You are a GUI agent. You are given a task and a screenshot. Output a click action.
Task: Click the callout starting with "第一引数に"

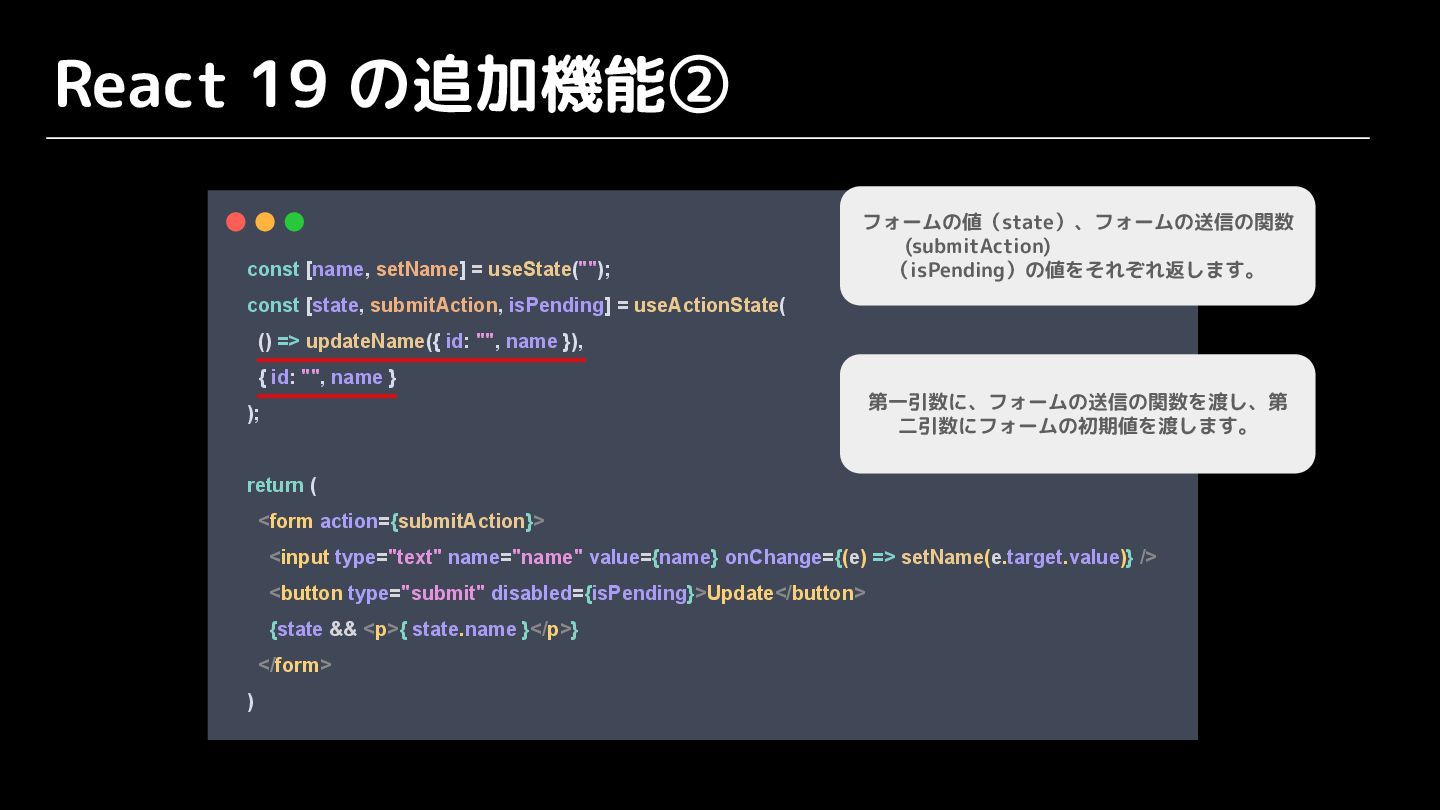point(1077,414)
